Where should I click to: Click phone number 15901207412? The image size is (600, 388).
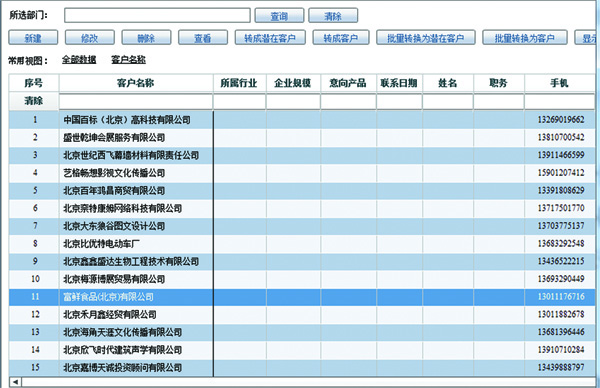click(561, 173)
